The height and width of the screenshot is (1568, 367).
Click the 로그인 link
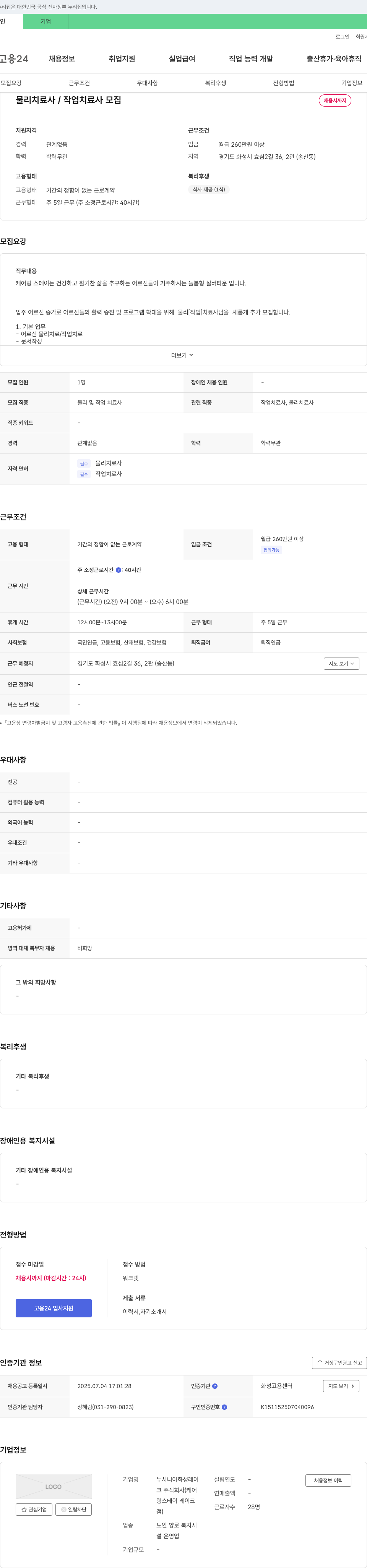343,37
